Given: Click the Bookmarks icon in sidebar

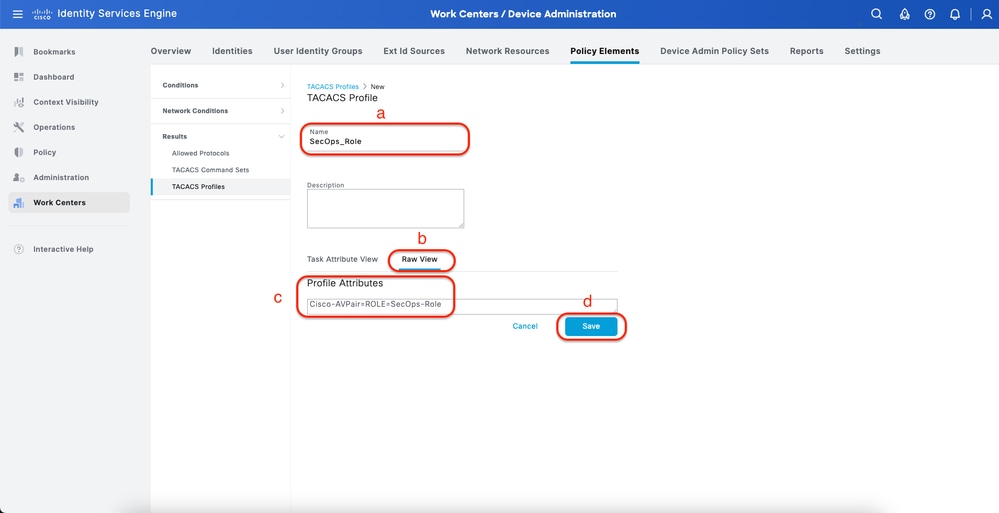Looking at the screenshot, I should click(x=18, y=52).
